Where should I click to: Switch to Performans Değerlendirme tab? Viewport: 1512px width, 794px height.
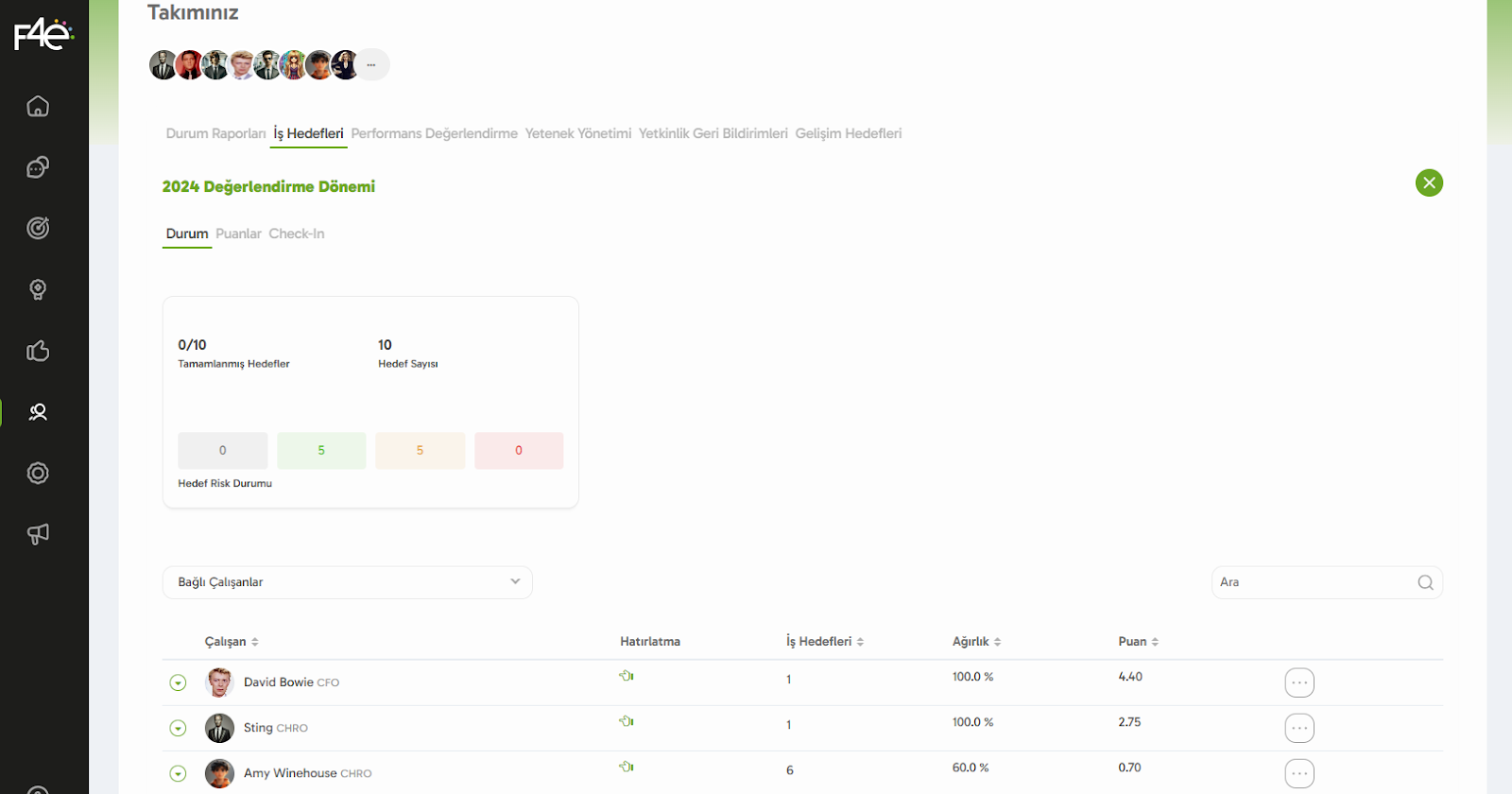click(x=434, y=133)
